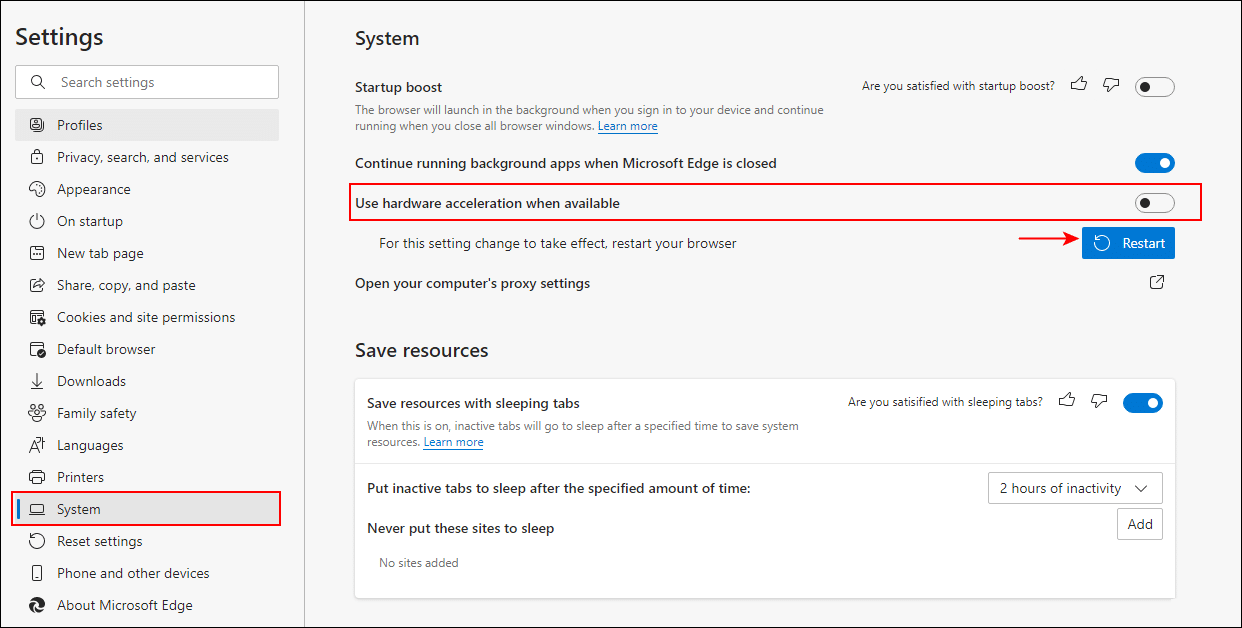The image size is (1242, 628).
Task: Toggle Continue running background apps switch
Action: pyautogui.click(x=1155, y=163)
